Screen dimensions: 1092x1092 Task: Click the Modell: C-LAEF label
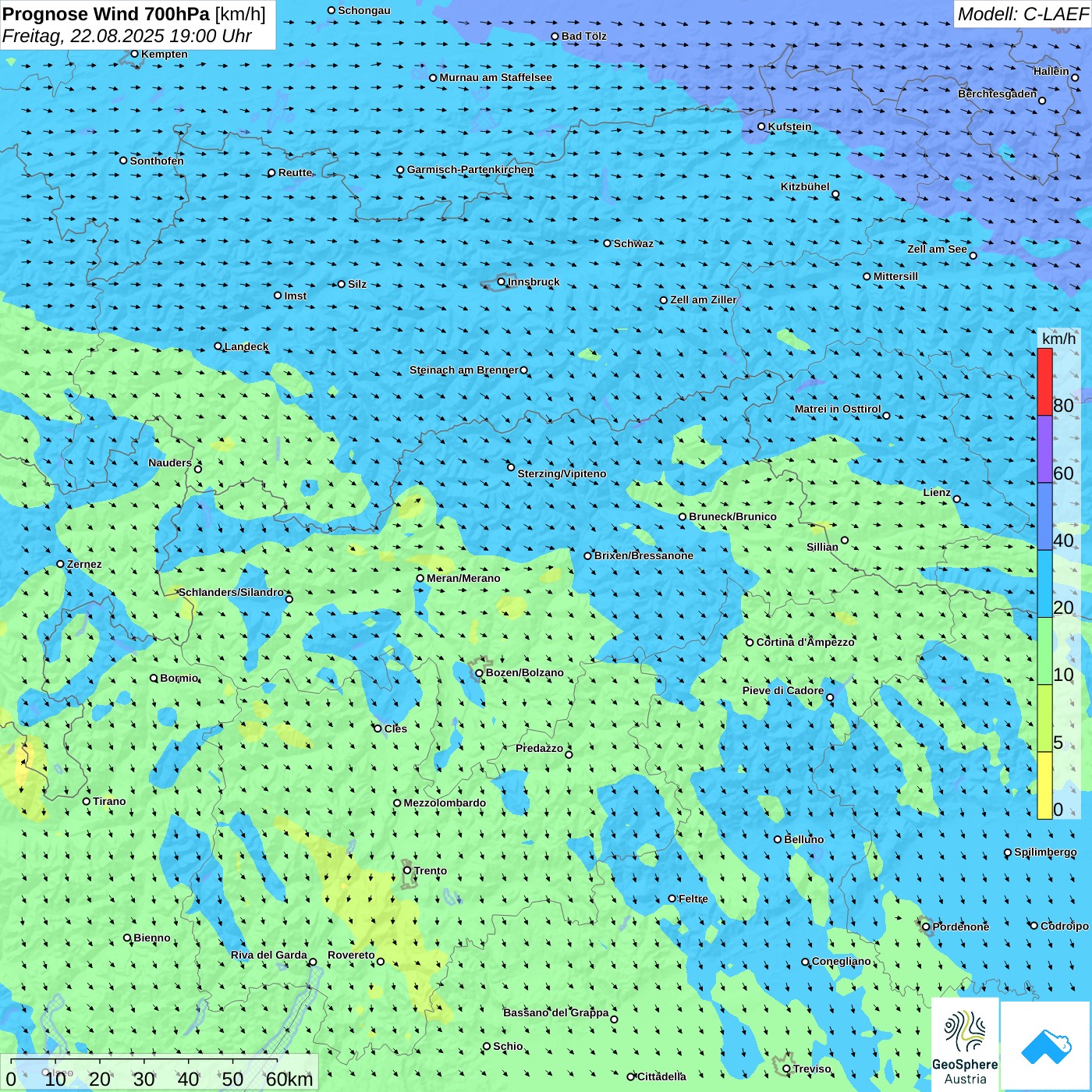[x=1023, y=14]
